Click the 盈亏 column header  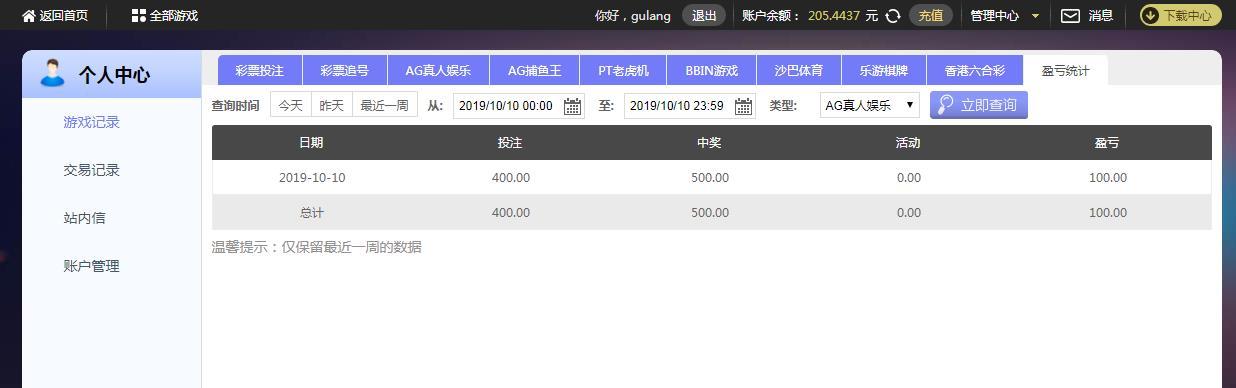click(1107, 143)
